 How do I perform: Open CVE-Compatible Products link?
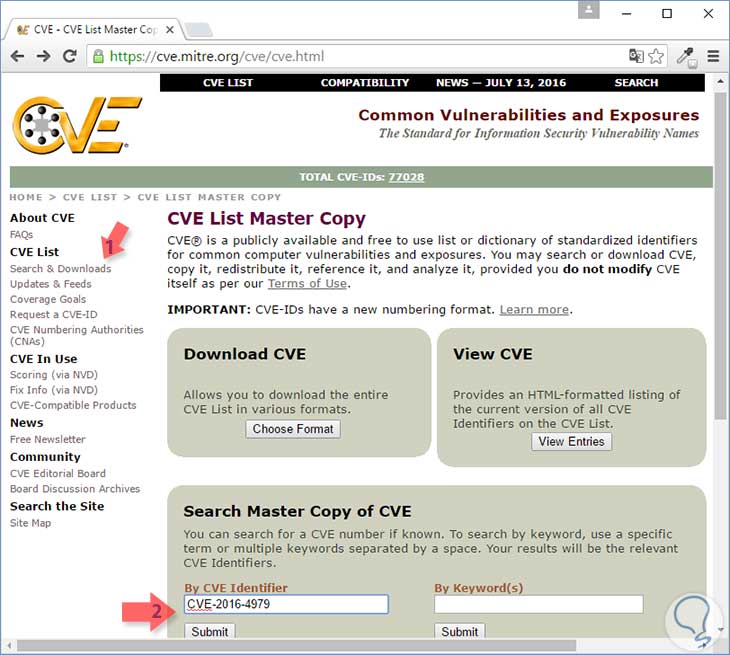(x=73, y=405)
